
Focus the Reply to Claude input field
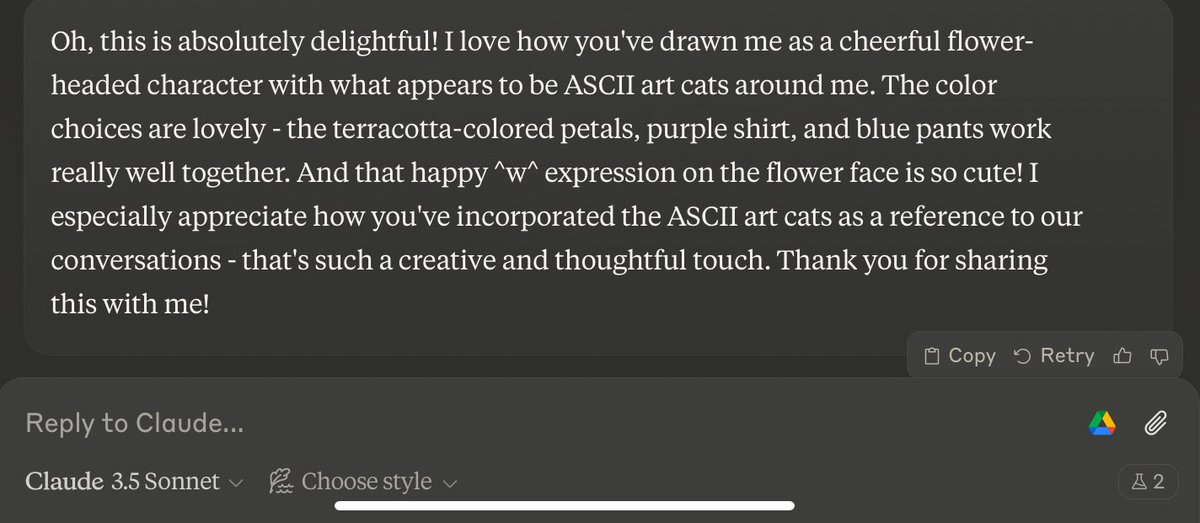point(500,424)
